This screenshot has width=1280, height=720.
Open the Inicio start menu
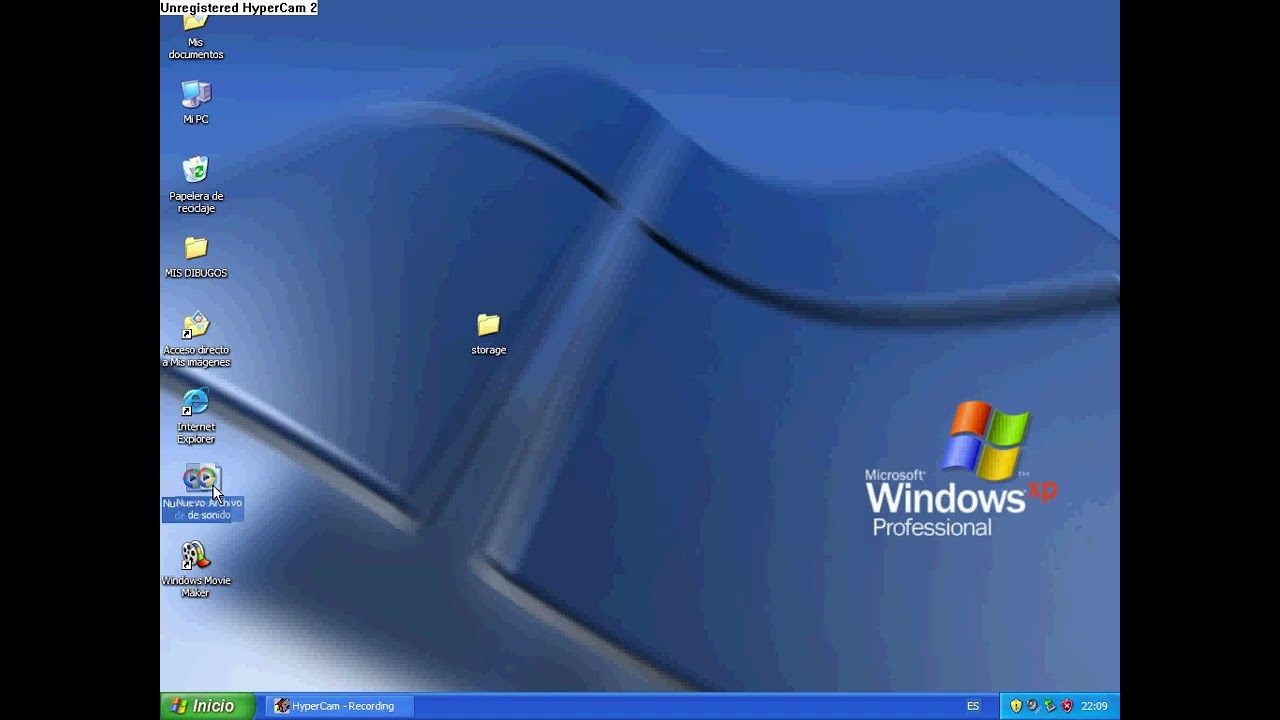(208, 706)
